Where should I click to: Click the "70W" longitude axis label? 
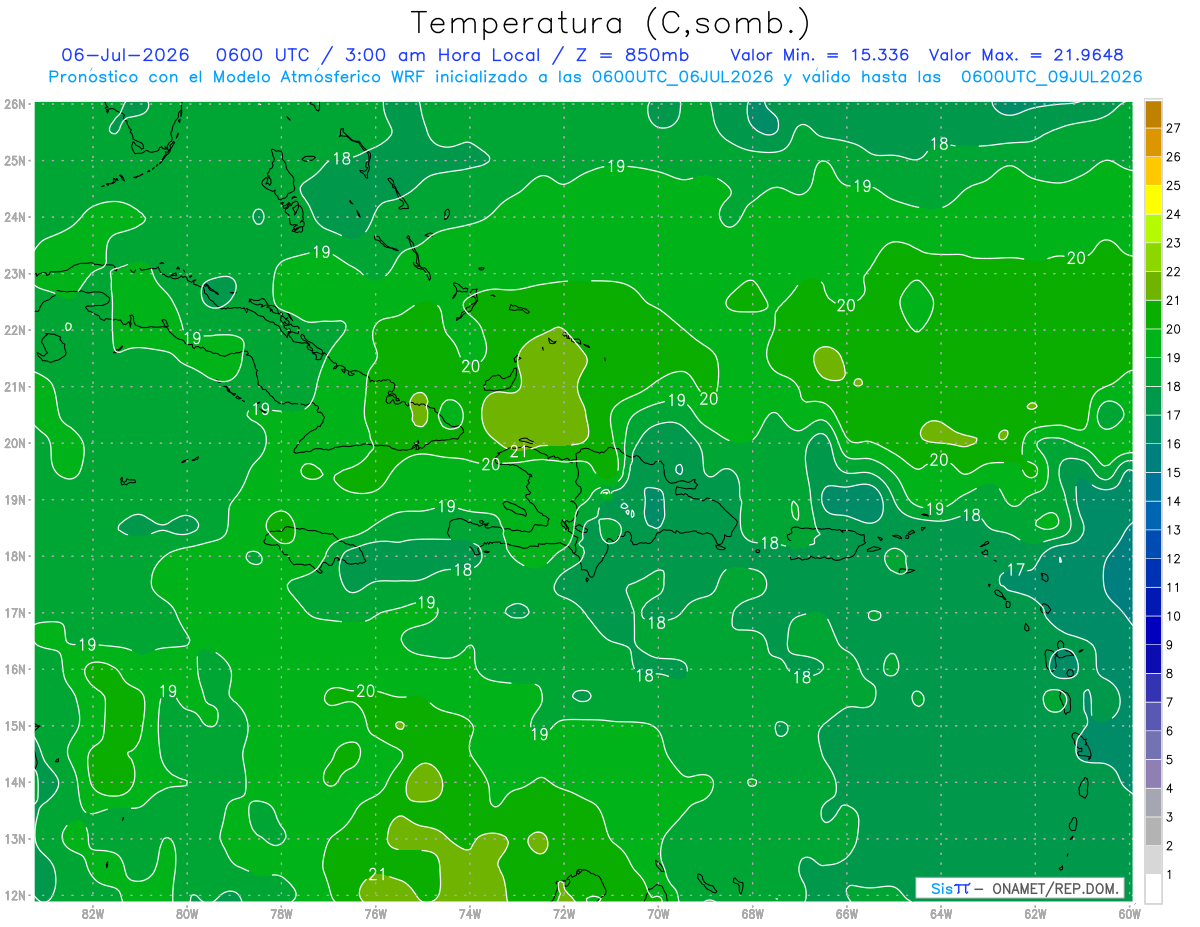pyautogui.click(x=657, y=913)
